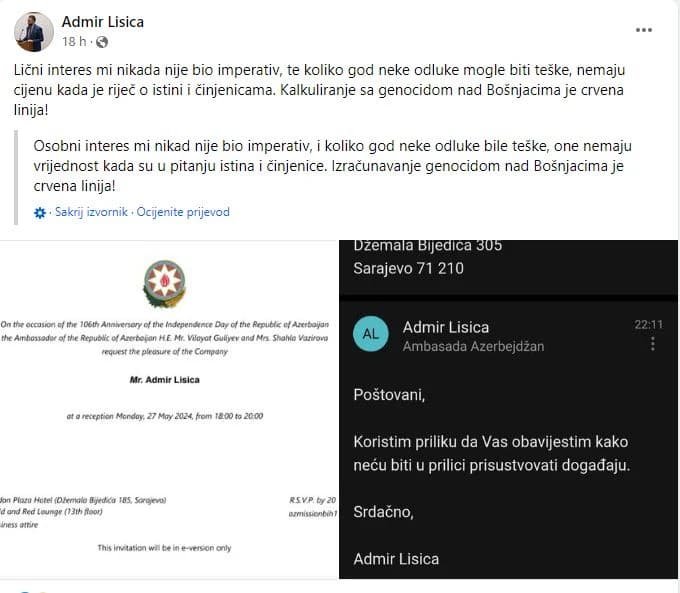Click the Admir Lisica email sender name

(445, 327)
